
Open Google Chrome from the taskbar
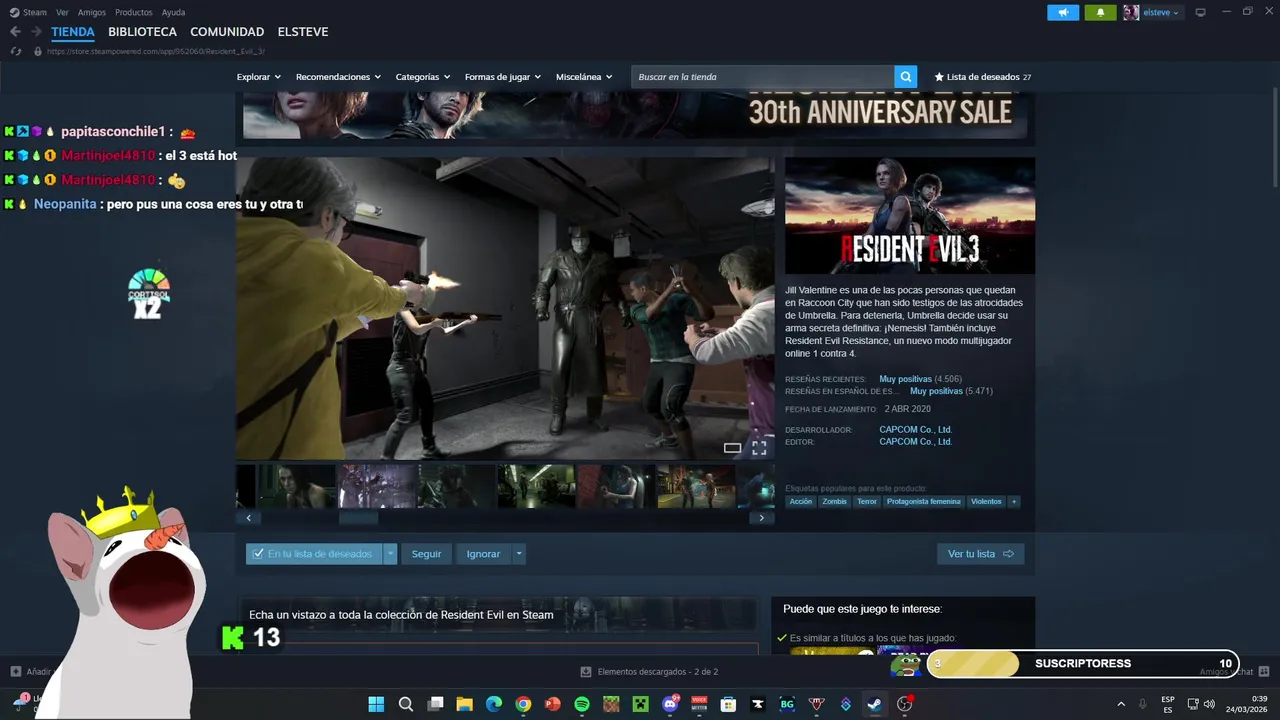point(523,704)
